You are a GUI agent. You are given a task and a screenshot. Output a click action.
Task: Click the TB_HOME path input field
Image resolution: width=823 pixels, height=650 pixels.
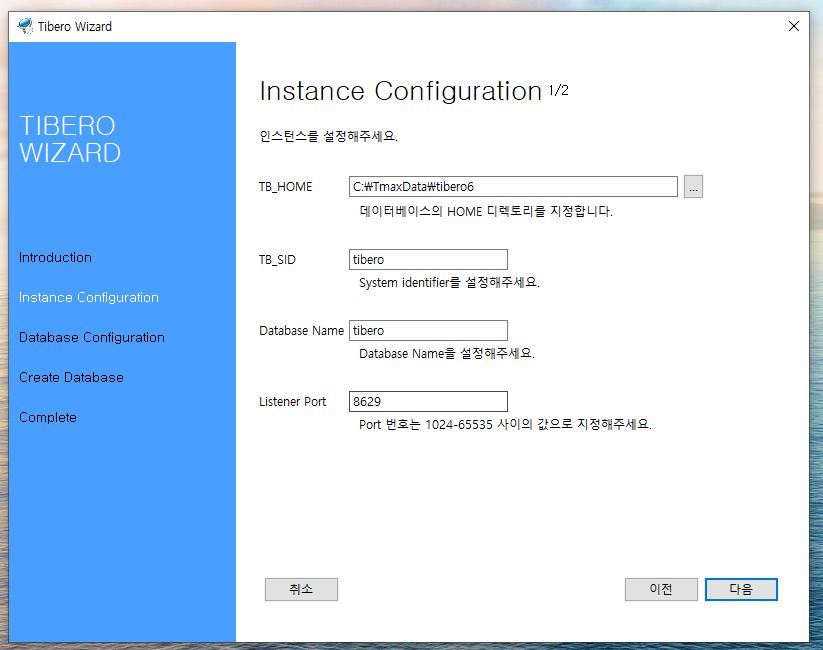513,187
